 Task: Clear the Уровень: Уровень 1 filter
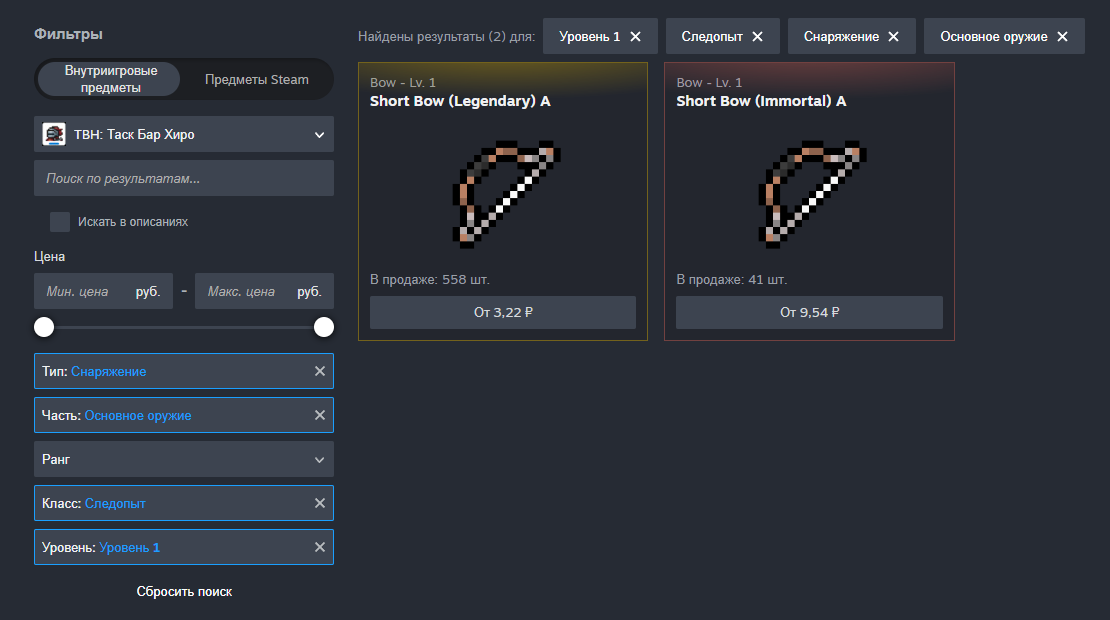[x=320, y=547]
